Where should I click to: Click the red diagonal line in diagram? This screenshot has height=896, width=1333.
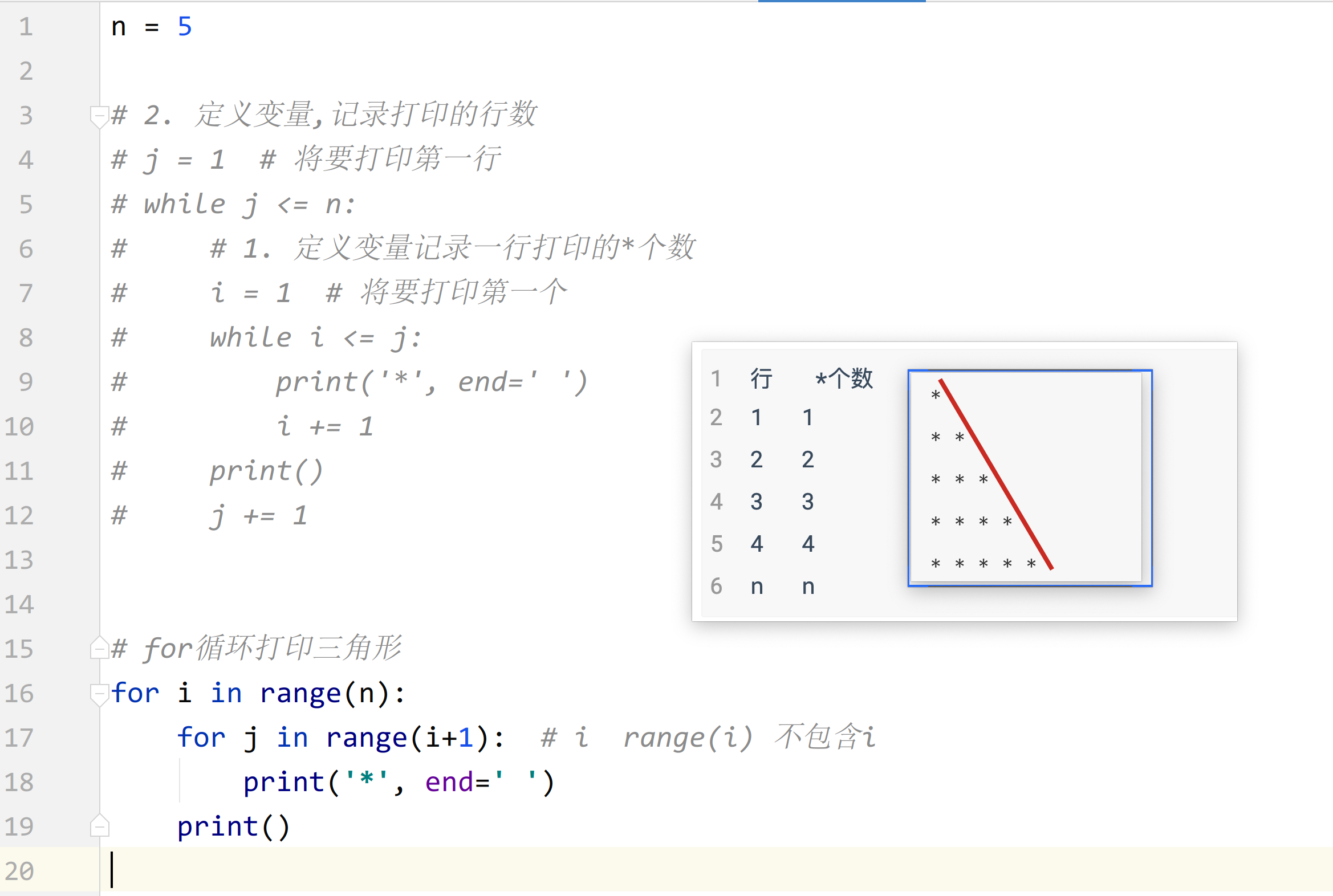point(995,474)
